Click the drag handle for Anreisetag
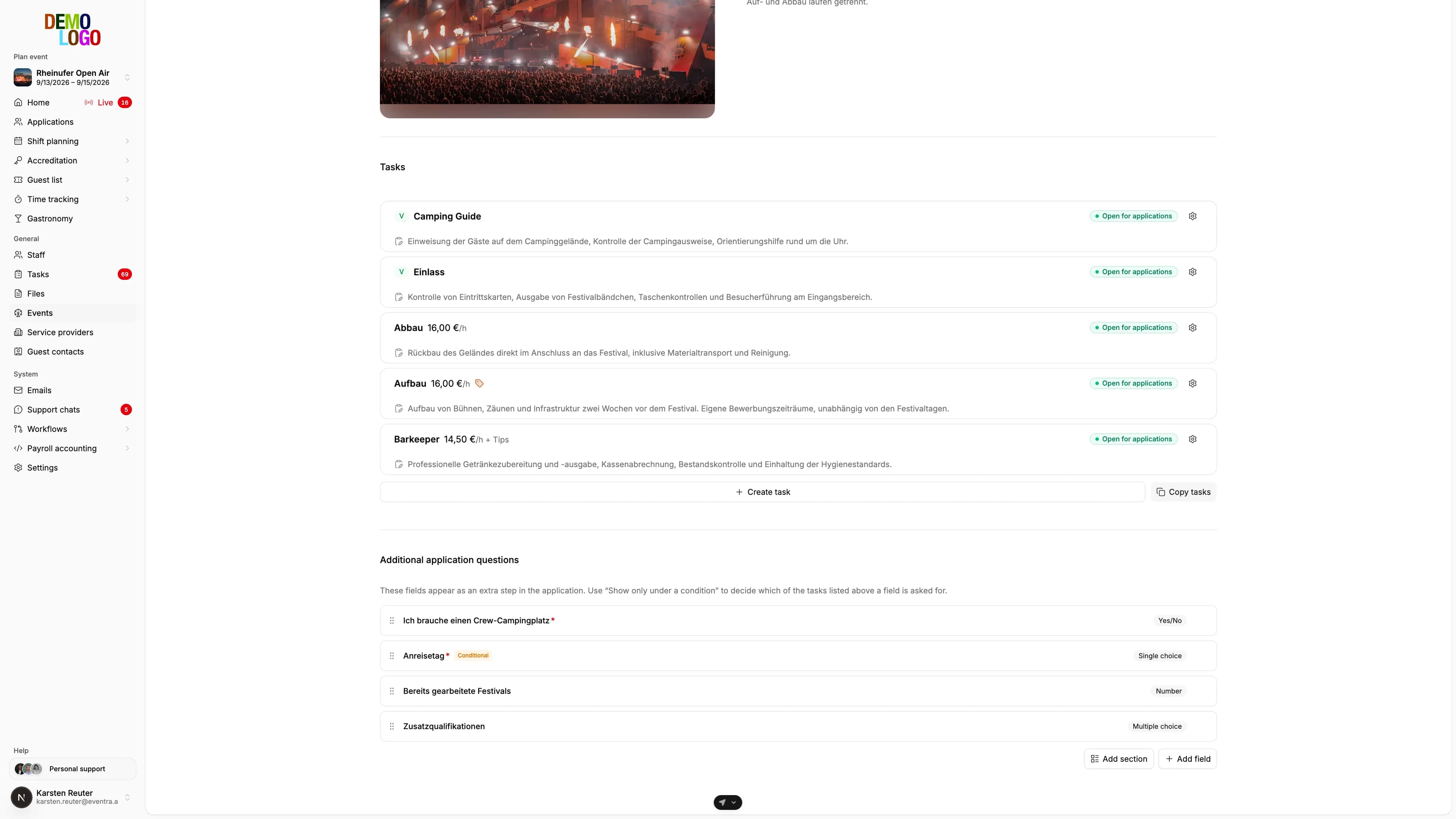This screenshot has width=1456, height=819. click(392, 656)
